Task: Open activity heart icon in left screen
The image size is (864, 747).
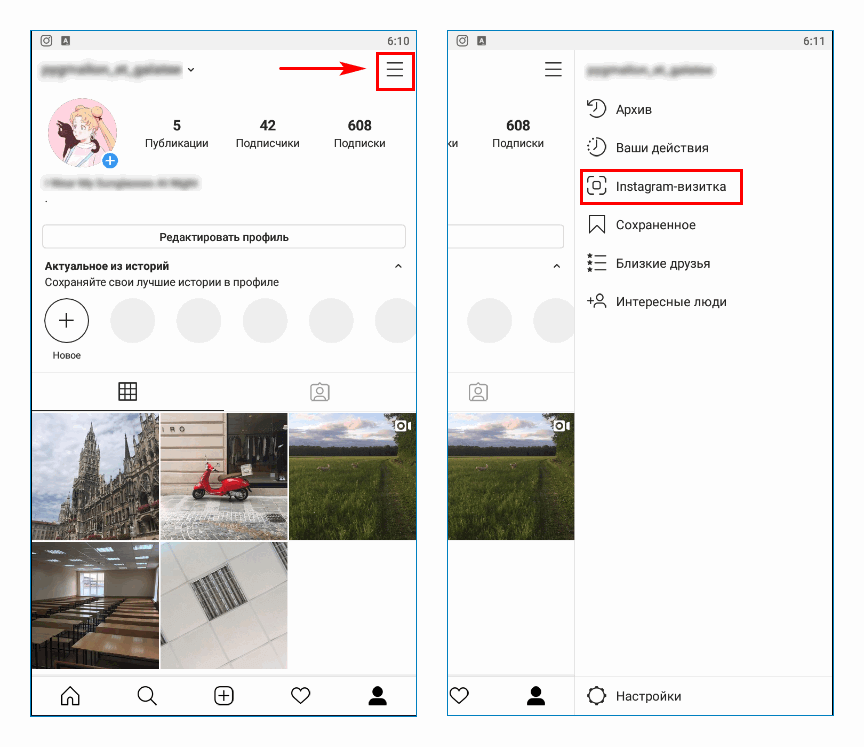Action: click(301, 696)
